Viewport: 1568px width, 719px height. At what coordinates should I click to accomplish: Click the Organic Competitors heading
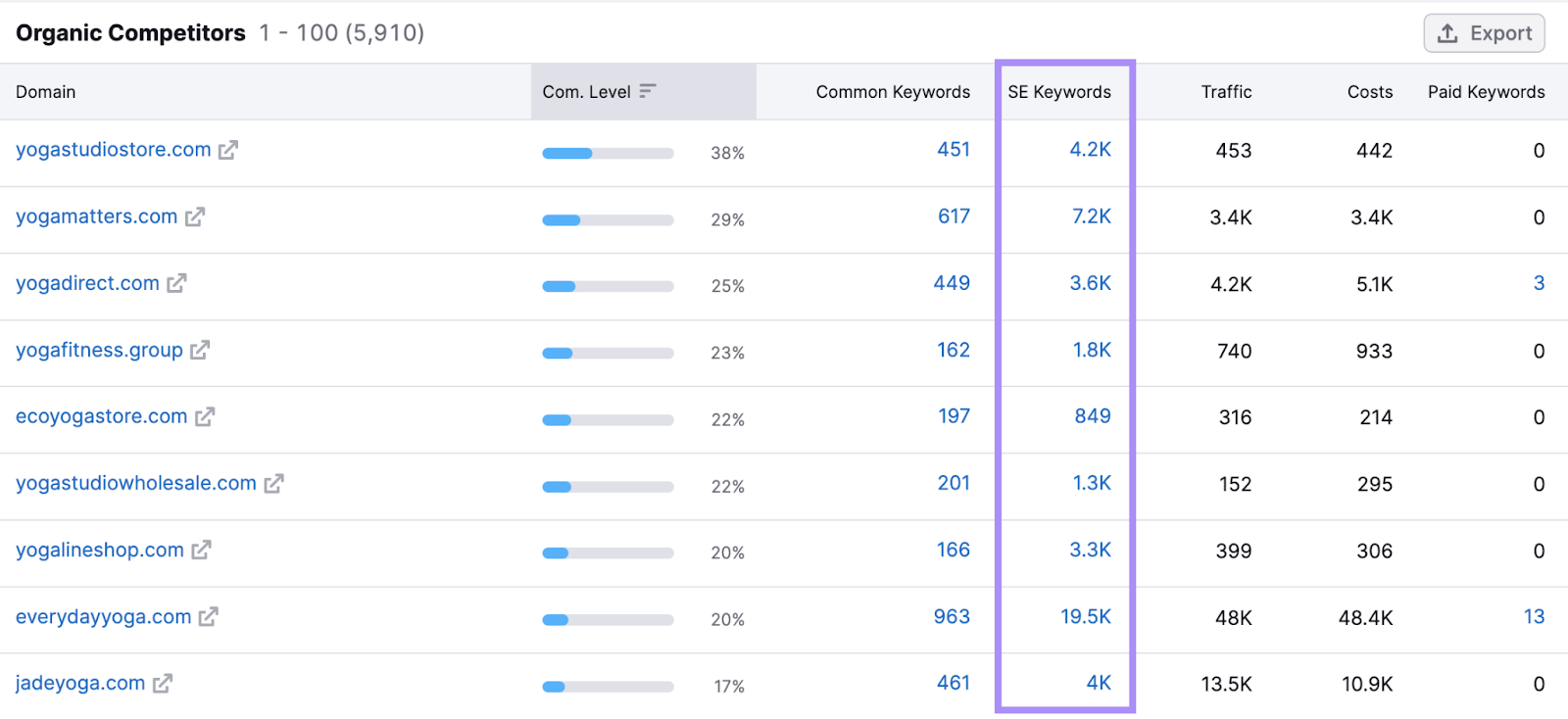(x=130, y=33)
